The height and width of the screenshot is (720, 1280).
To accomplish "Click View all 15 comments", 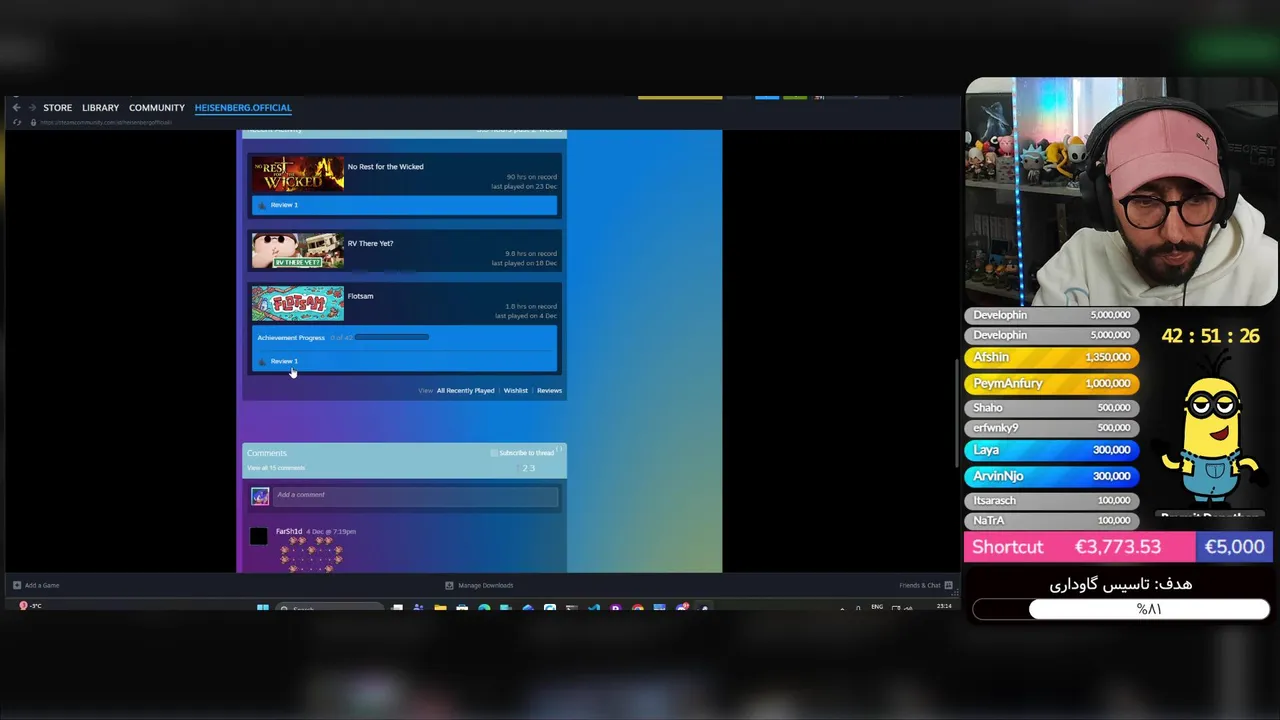I will [276, 468].
